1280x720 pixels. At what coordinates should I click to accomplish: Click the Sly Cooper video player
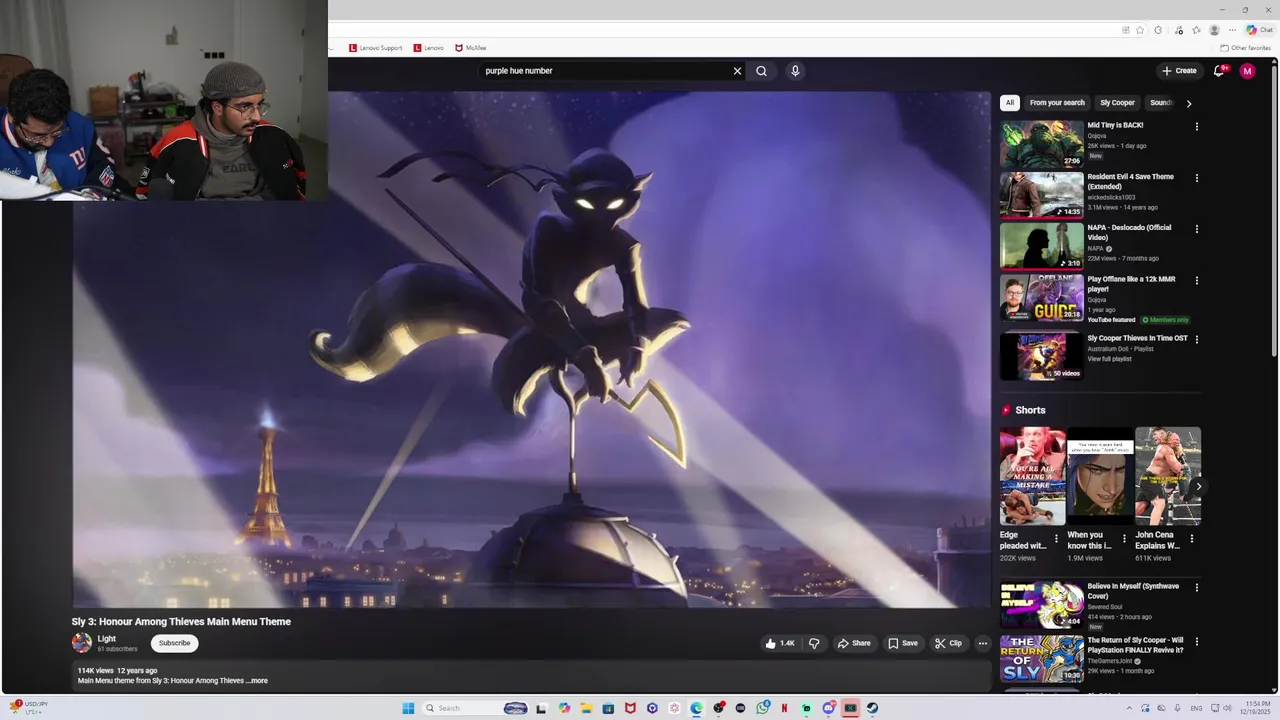pos(532,350)
